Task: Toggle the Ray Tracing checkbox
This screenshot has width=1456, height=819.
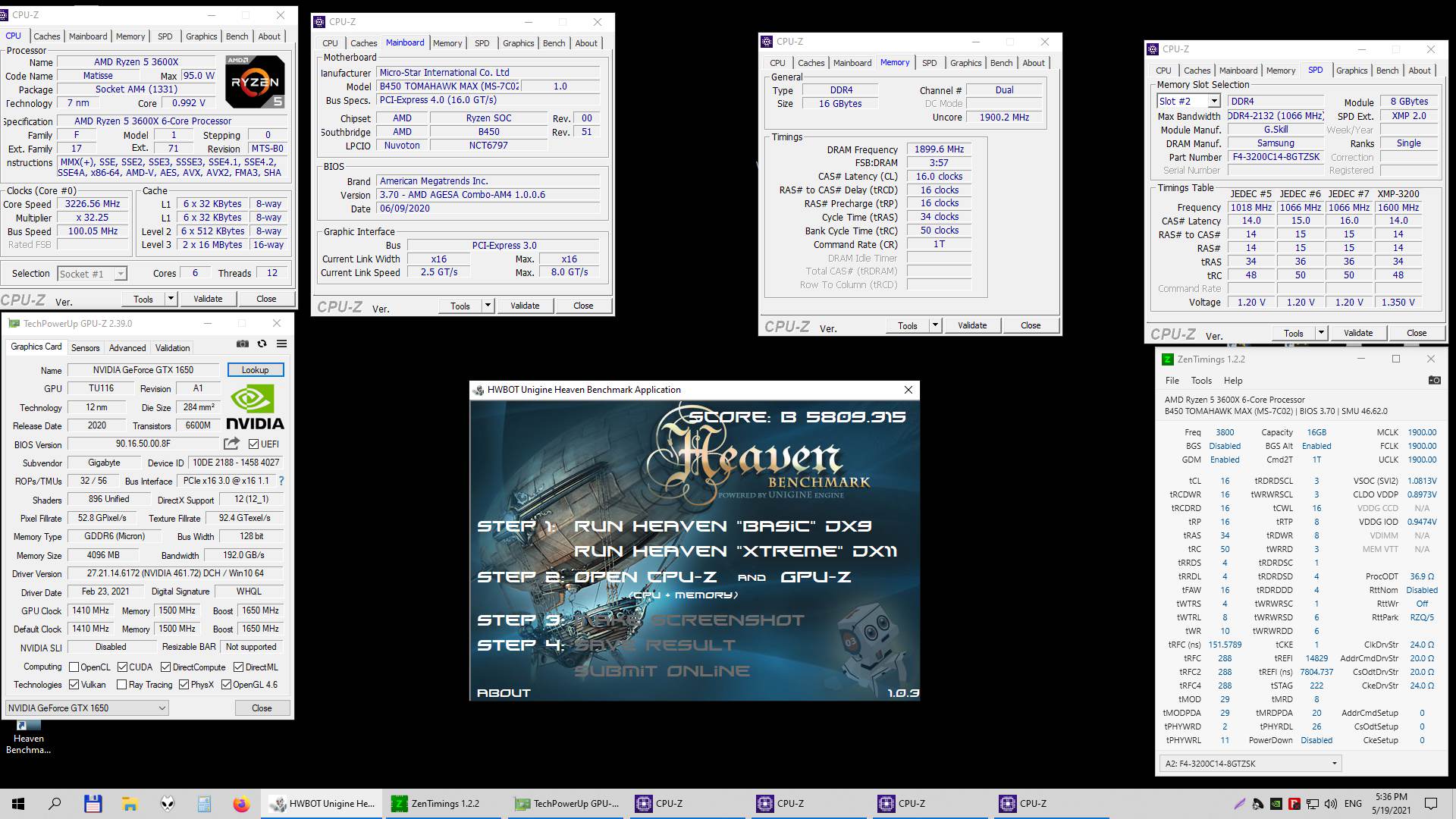Action: pyautogui.click(x=121, y=685)
